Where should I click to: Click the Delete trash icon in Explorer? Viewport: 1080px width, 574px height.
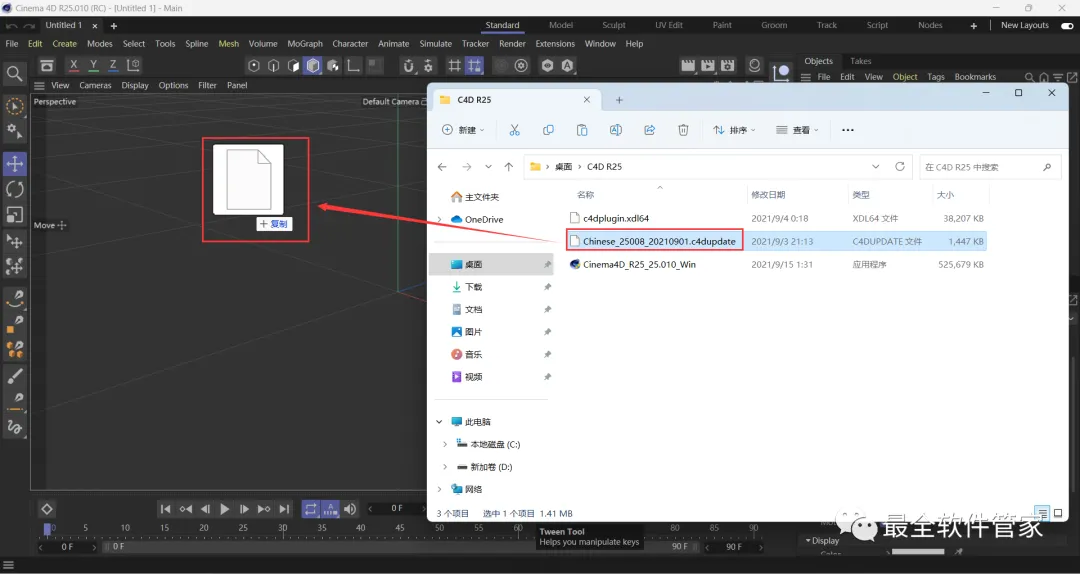point(683,130)
